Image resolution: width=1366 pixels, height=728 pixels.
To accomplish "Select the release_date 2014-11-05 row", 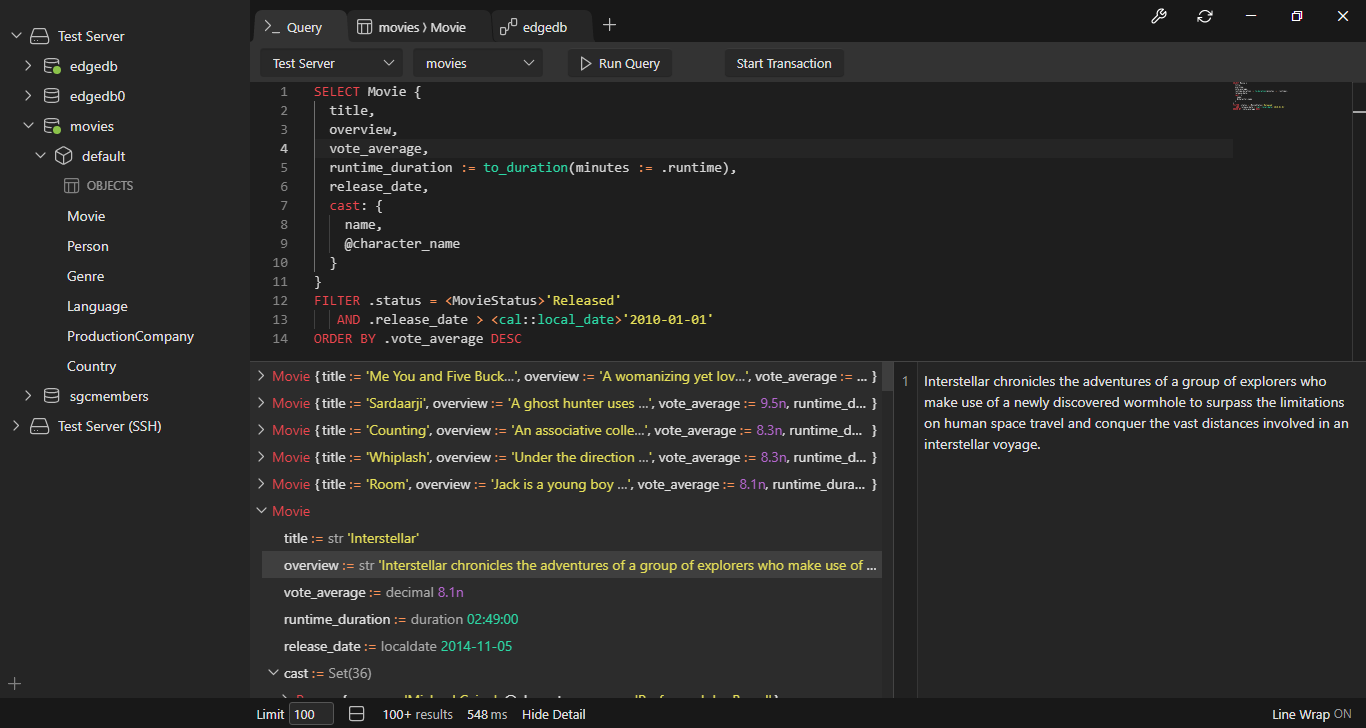I will pyautogui.click(x=572, y=646).
